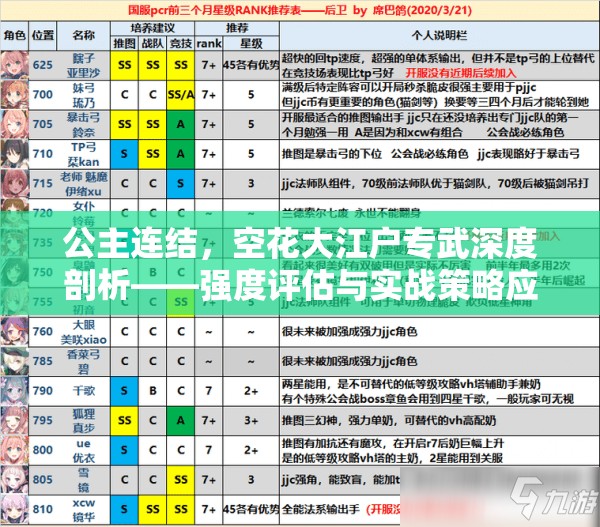Click position number 800
The width and height of the screenshot is (600, 527).
pos(43,450)
